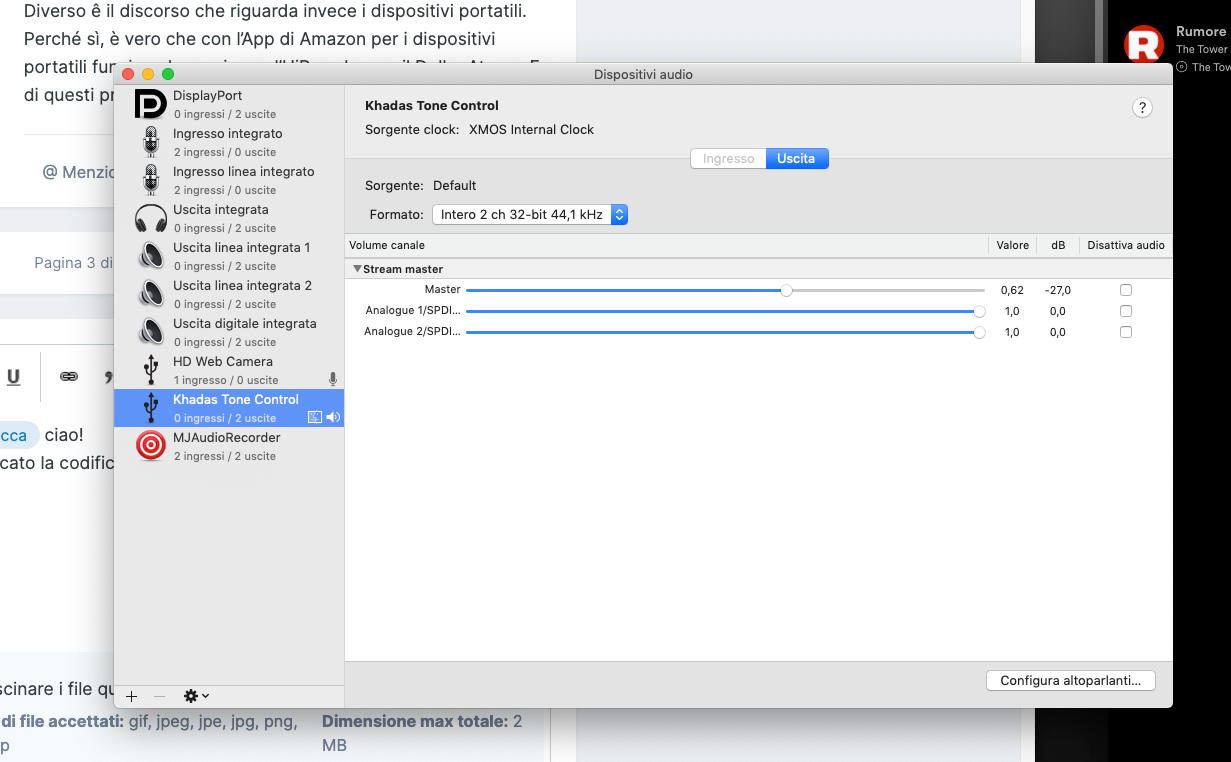The height and width of the screenshot is (762, 1231).
Task: Select the Uscita linea integrata 1 row
Action: 229,256
